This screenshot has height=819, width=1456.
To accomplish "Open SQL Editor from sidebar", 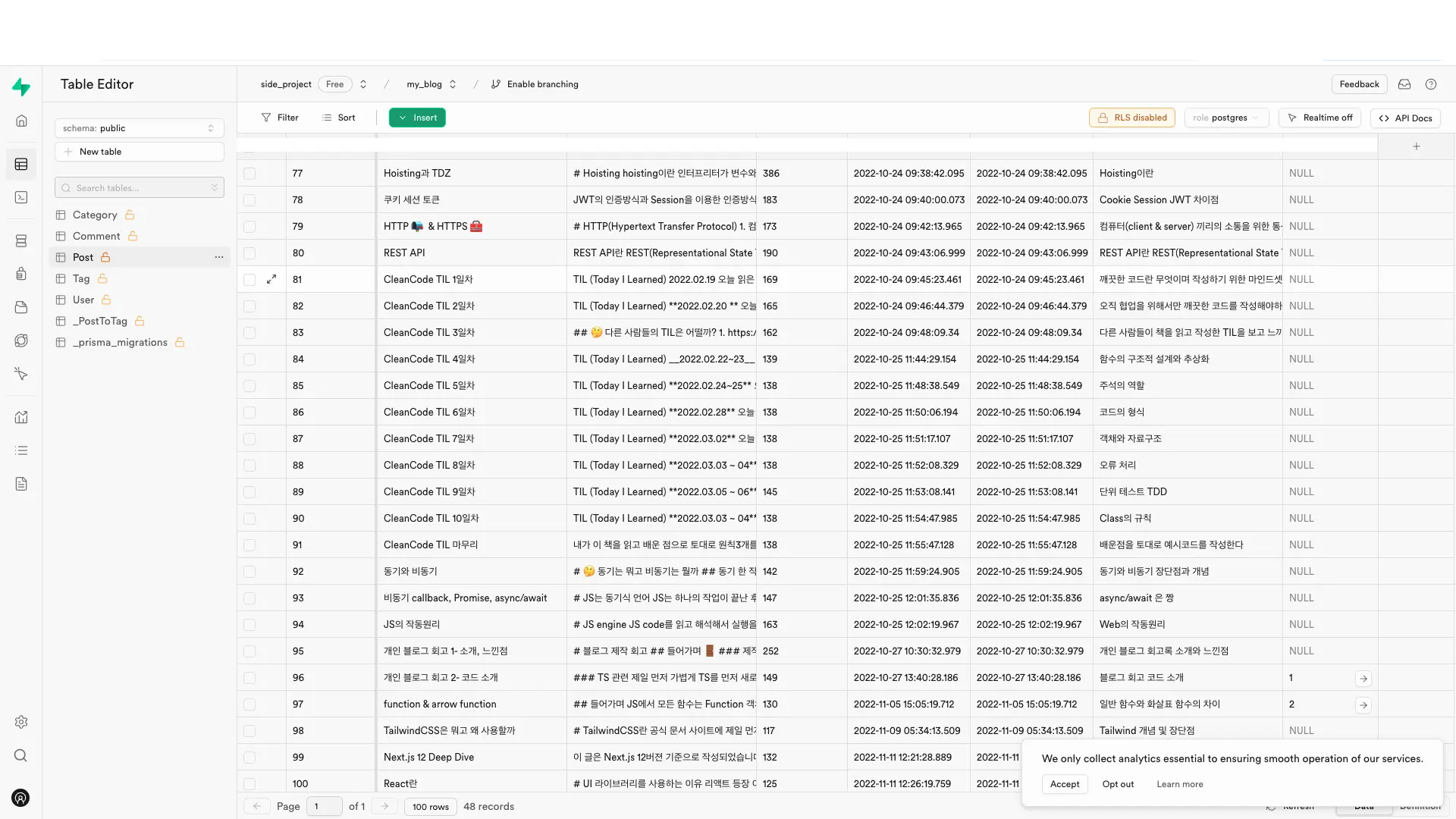I will tap(21, 197).
